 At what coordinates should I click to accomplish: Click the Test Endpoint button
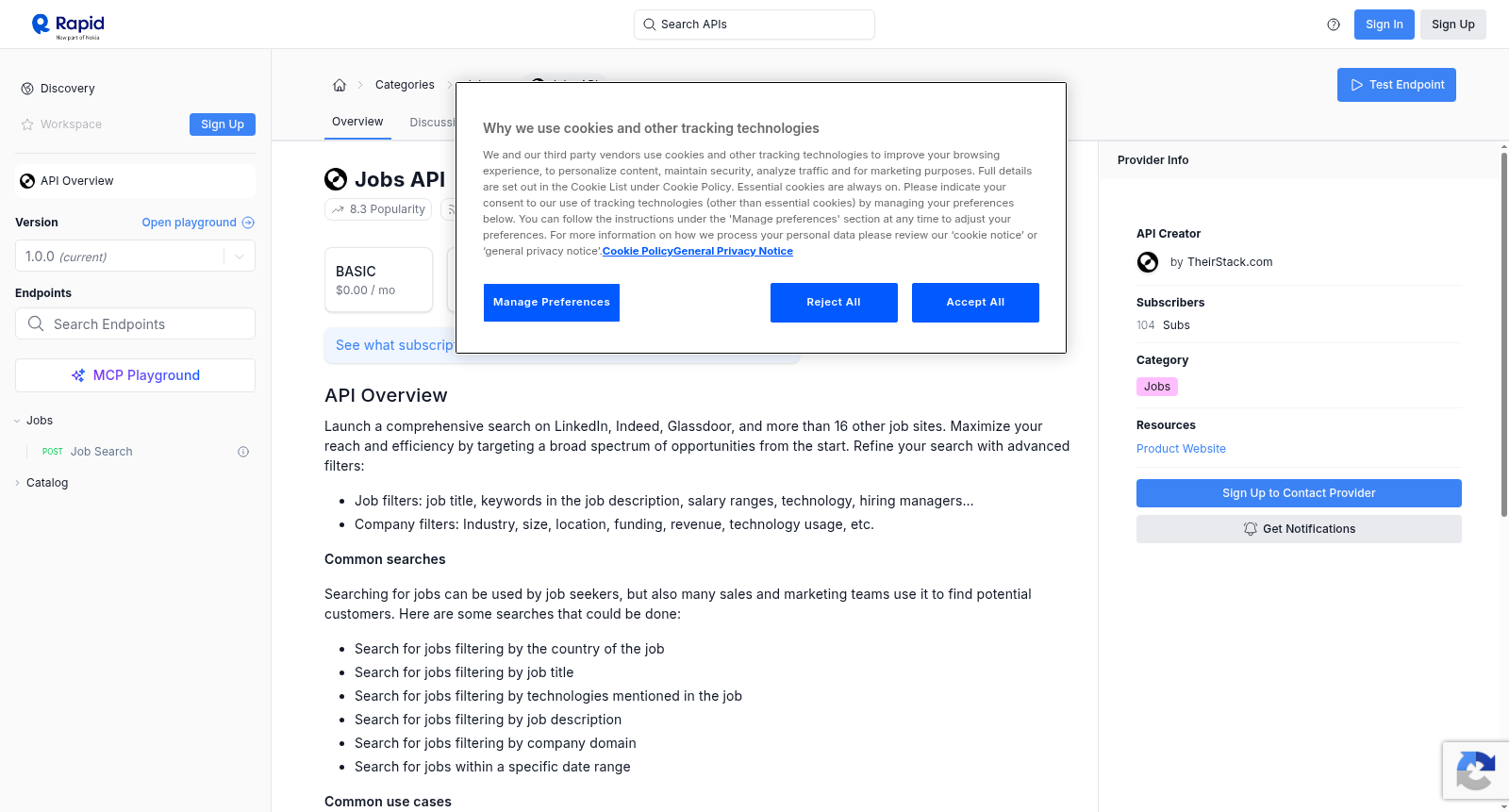pos(1397,85)
